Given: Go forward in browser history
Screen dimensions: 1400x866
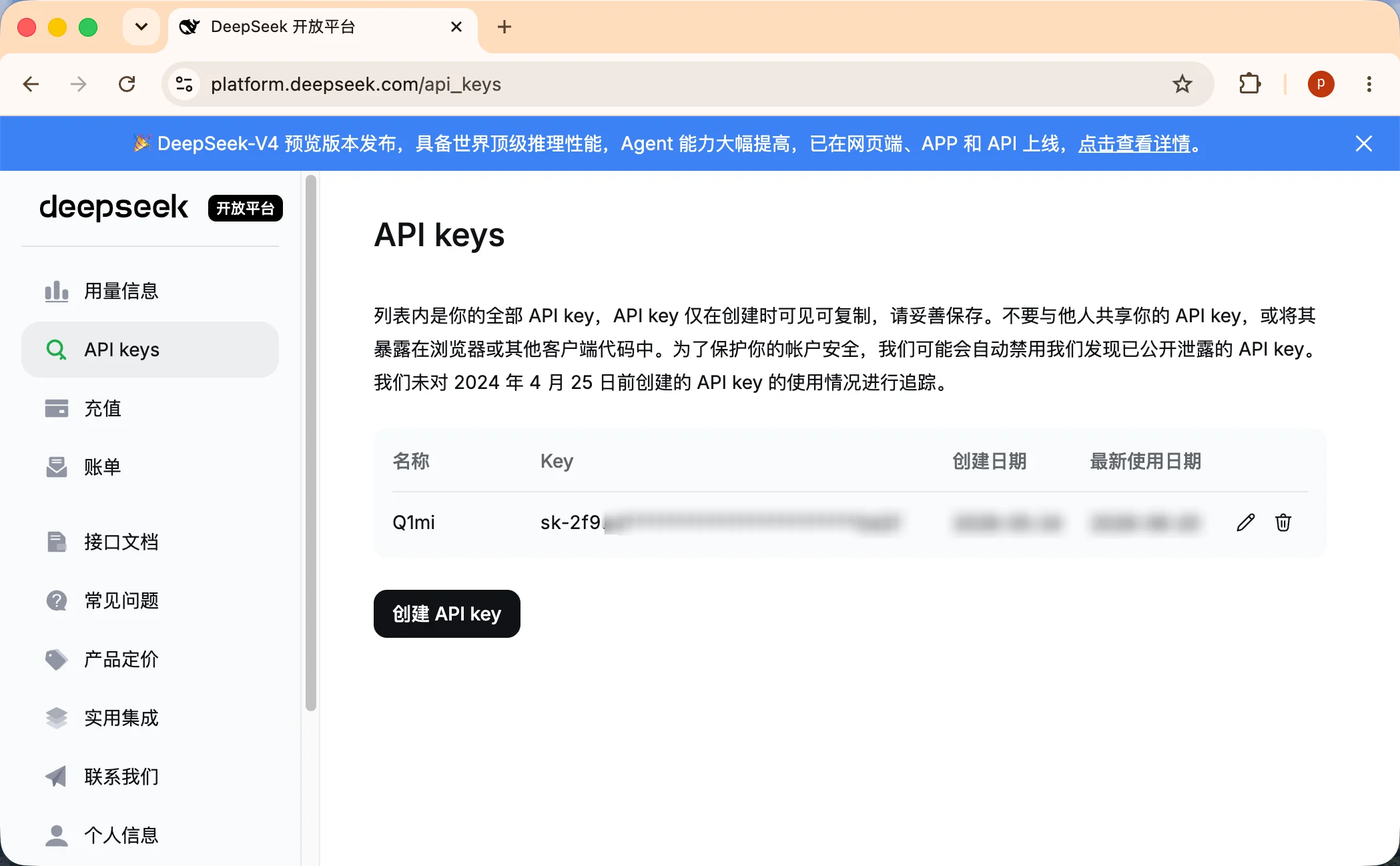Looking at the screenshot, I should tap(79, 84).
